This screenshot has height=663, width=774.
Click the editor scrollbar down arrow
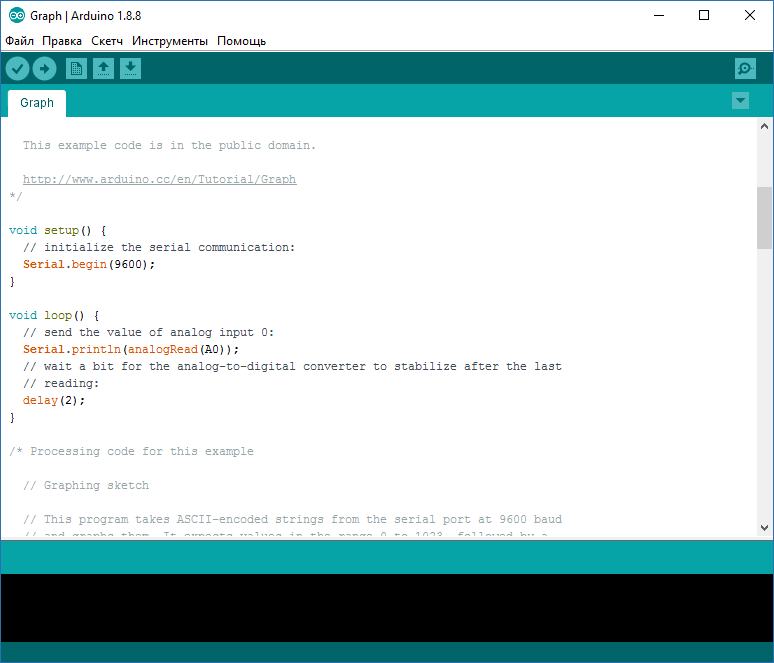pyautogui.click(x=764, y=528)
